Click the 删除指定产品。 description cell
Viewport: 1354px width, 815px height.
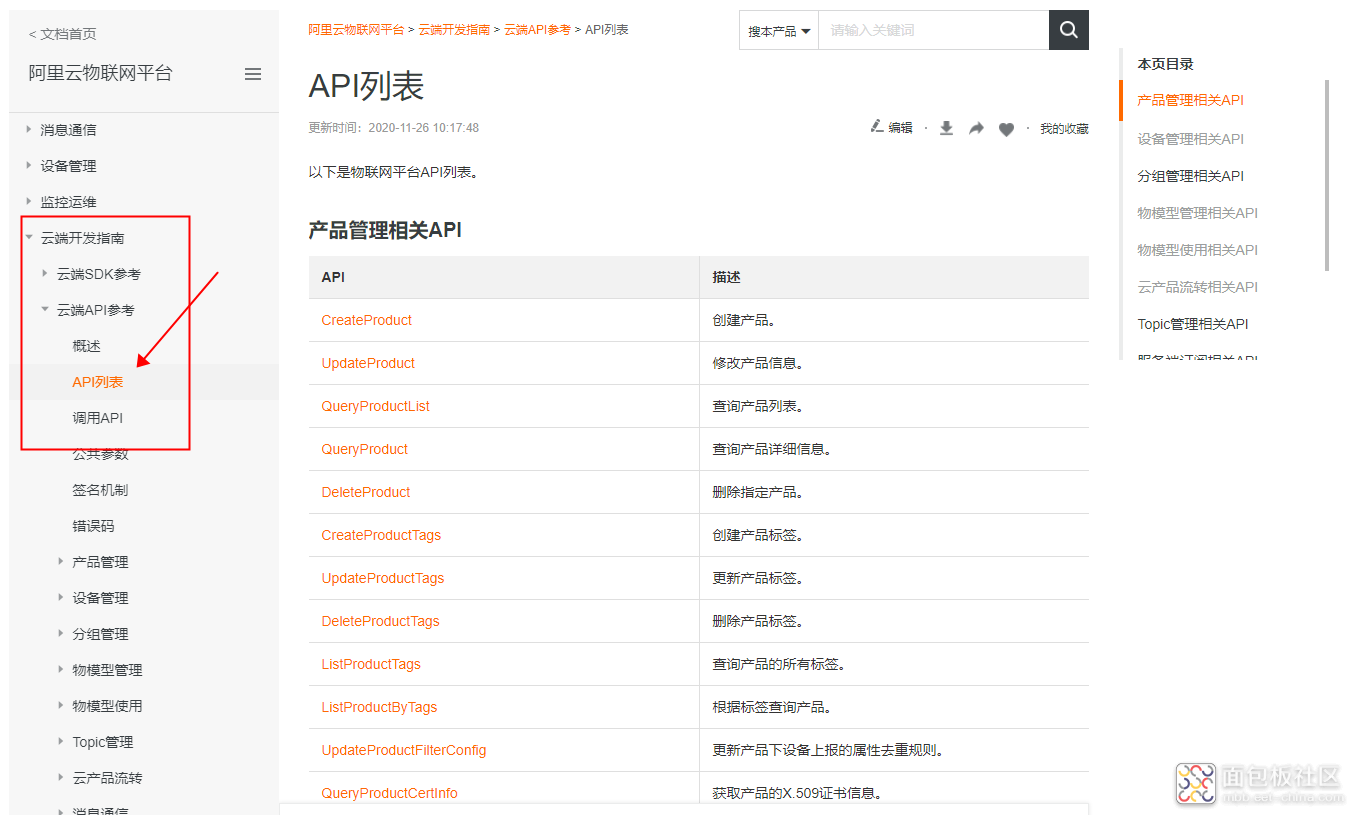894,492
